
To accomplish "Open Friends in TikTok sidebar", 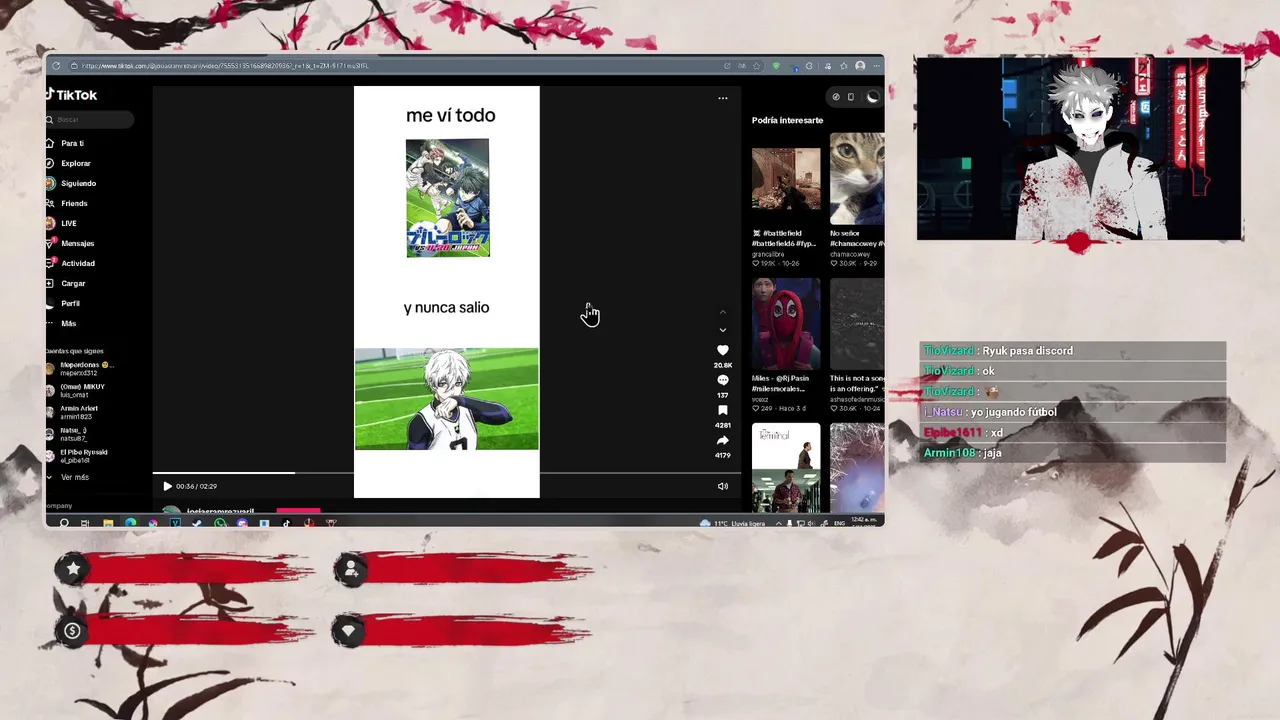I will pos(68,203).
